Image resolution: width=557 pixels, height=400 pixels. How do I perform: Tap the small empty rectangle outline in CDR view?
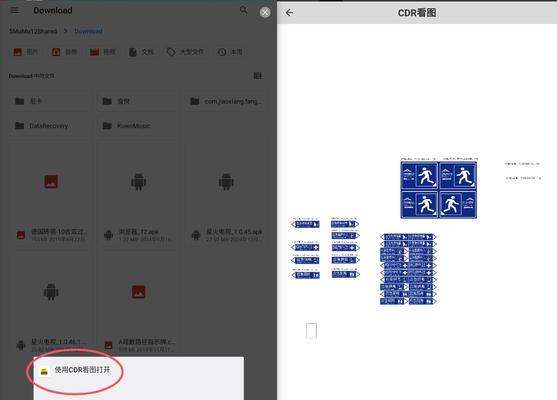tap(311, 331)
